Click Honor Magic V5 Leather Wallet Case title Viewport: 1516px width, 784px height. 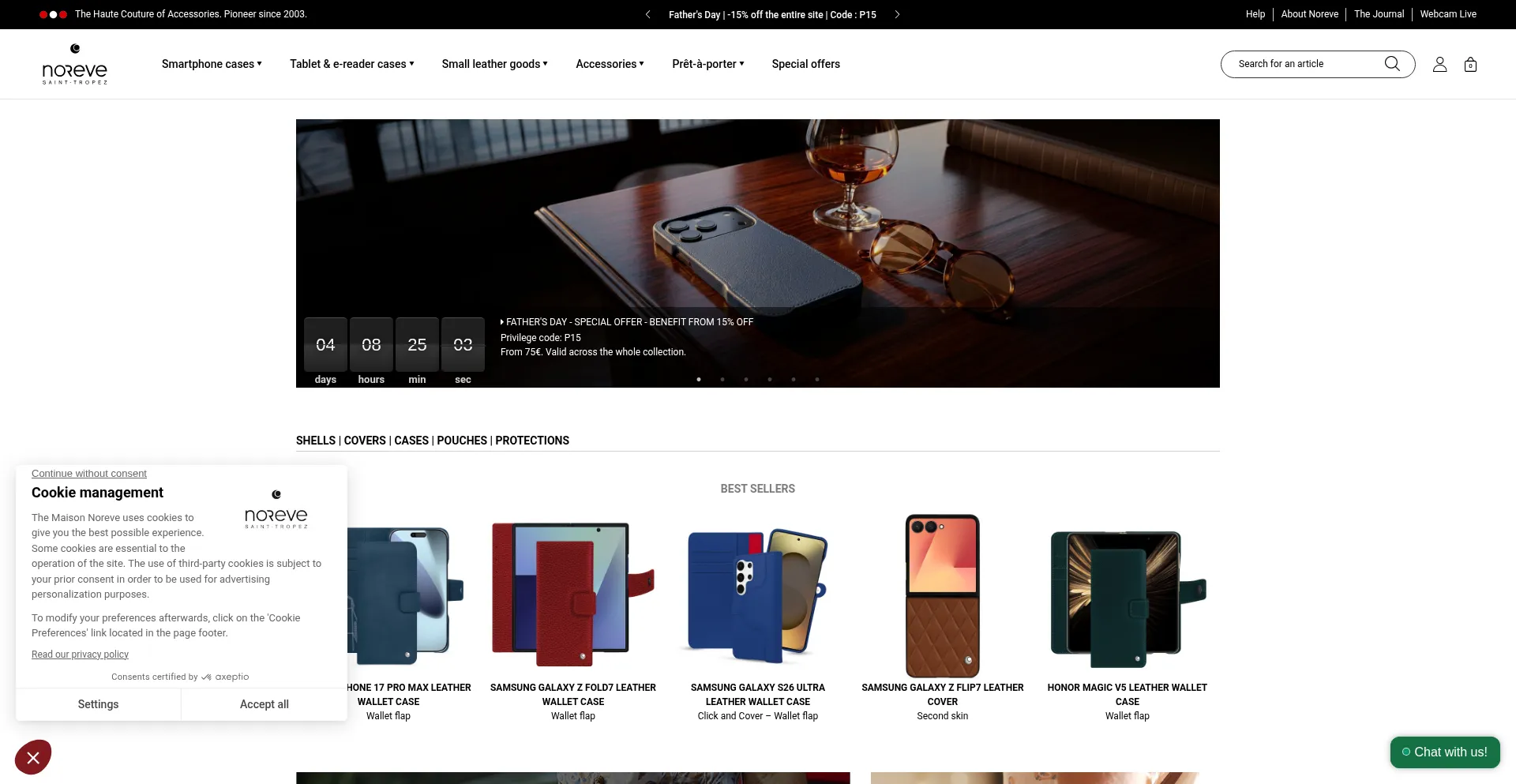click(1128, 695)
